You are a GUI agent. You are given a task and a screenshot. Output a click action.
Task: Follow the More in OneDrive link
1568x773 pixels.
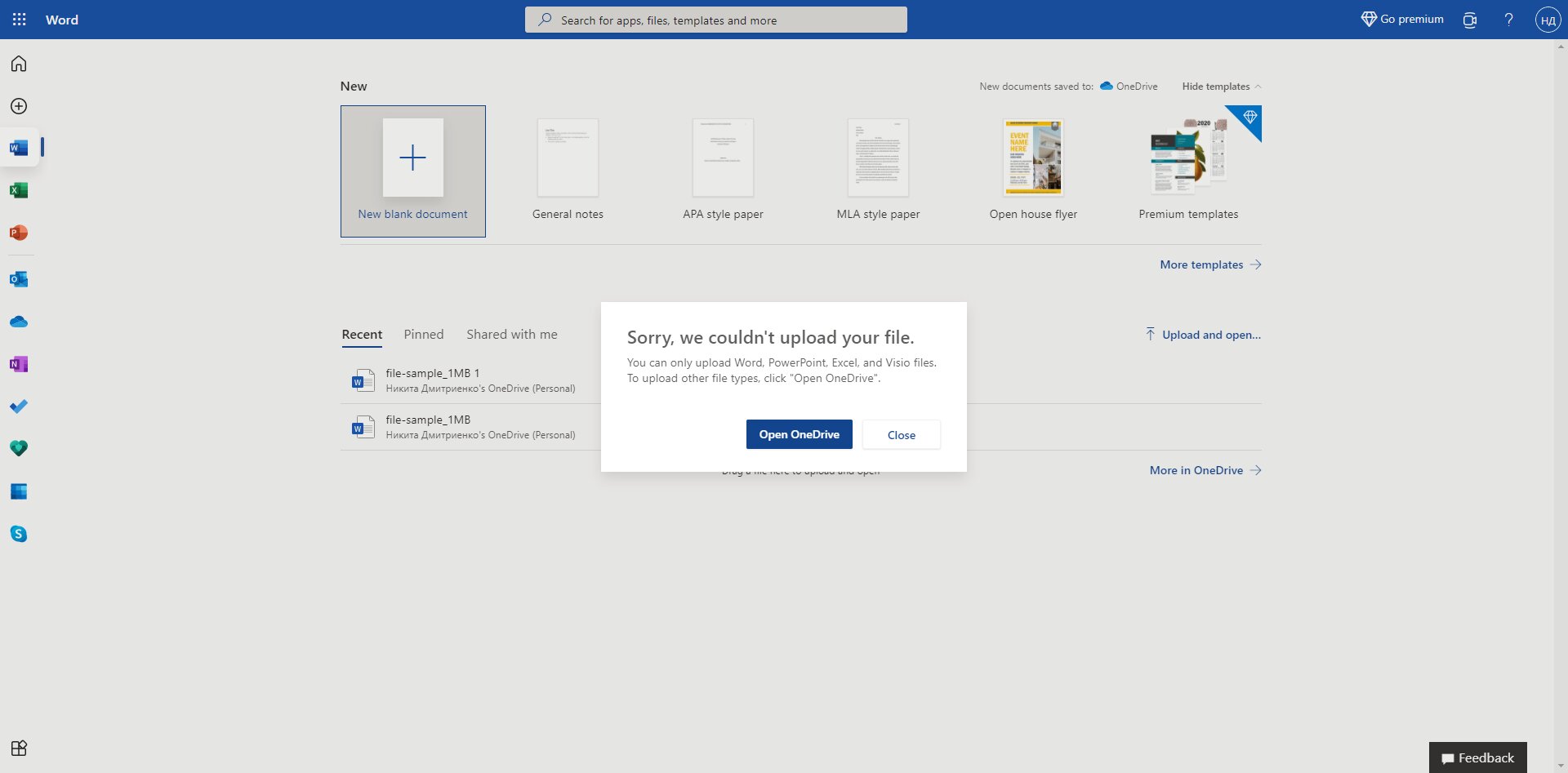[x=1205, y=470]
